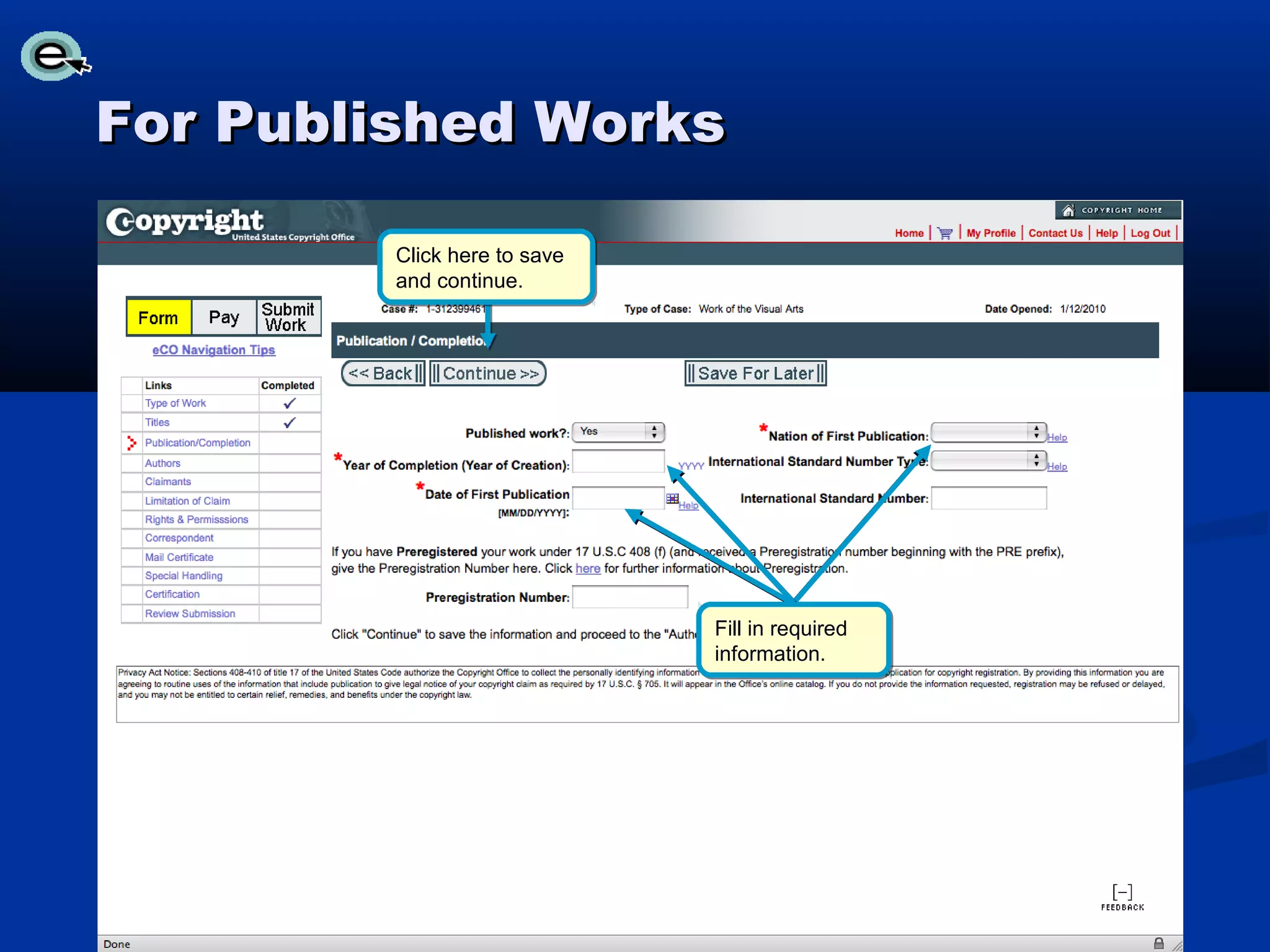
Task: Open Titles link in sidebar
Action: [x=157, y=422]
